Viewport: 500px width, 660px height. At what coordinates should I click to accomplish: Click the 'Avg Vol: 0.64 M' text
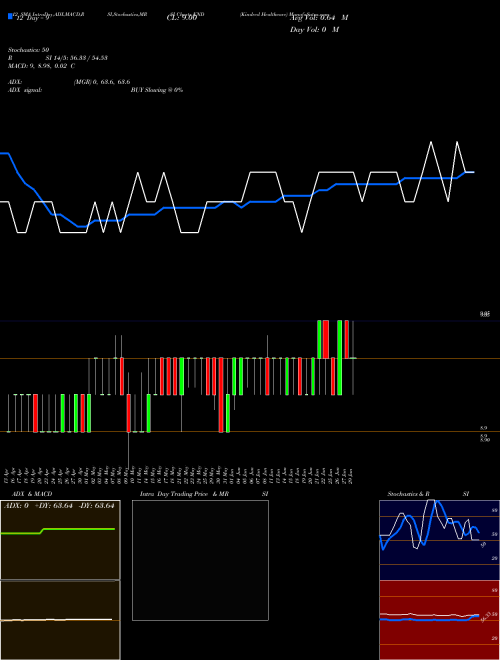tap(319, 18)
